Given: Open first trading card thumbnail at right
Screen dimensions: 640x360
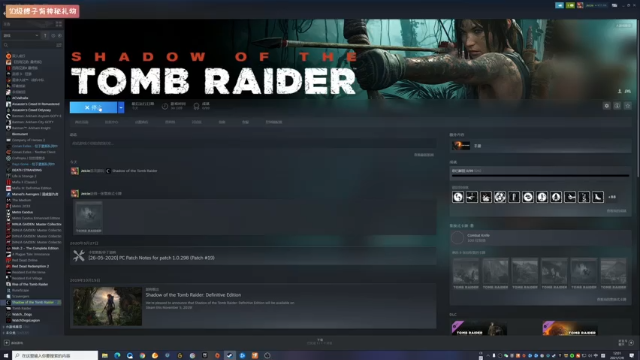Looking at the screenshot, I should point(466,273).
